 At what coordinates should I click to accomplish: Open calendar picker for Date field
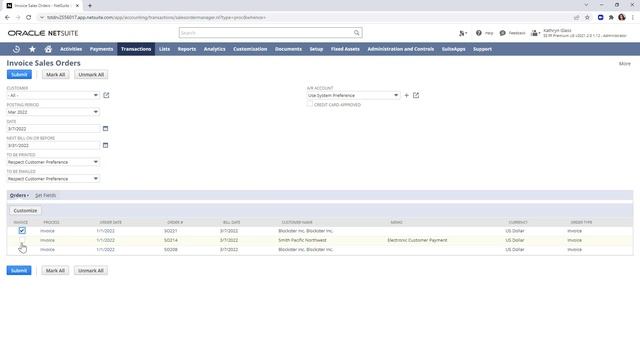[x=105, y=129]
